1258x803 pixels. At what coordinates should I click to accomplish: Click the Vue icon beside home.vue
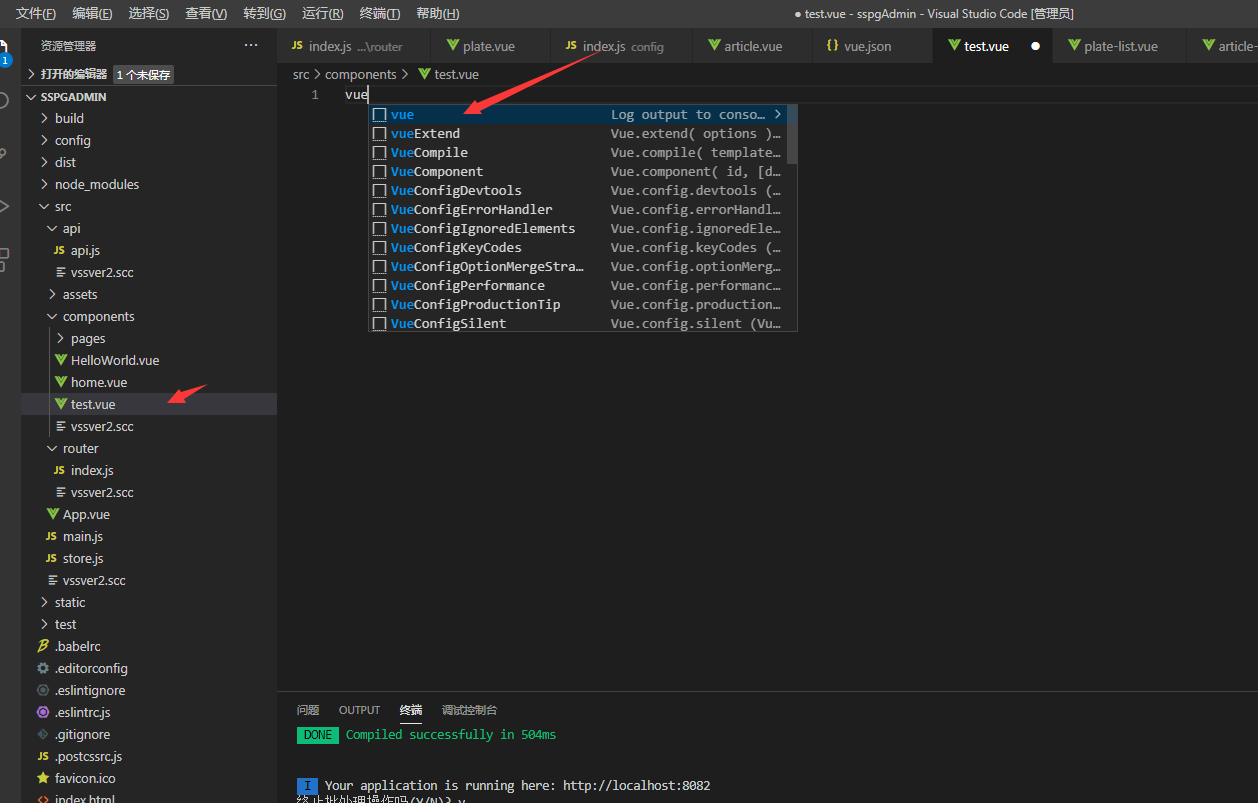coord(61,382)
